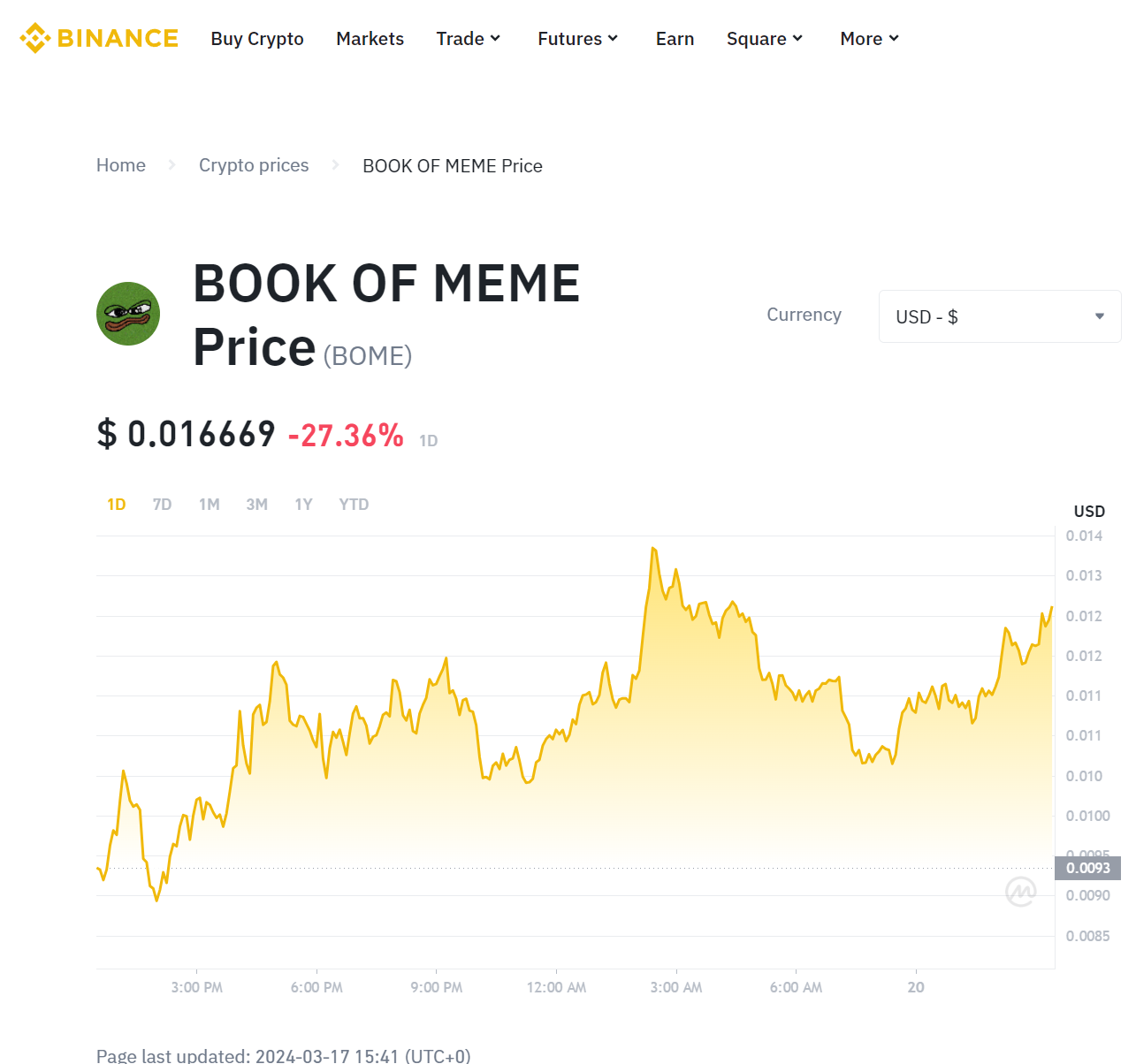Open the Trade dropdown chevron
The image size is (1136, 1064).
click(495, 38)
